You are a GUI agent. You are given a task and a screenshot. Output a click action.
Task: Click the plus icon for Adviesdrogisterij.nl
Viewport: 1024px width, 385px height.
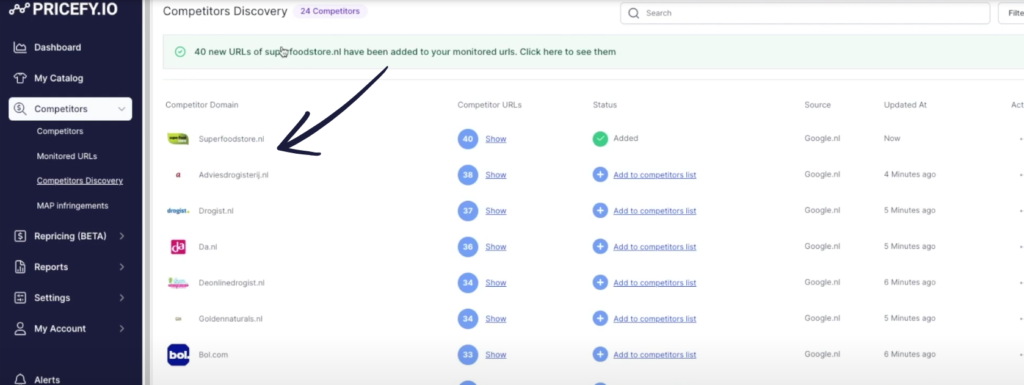click(600, 175)
